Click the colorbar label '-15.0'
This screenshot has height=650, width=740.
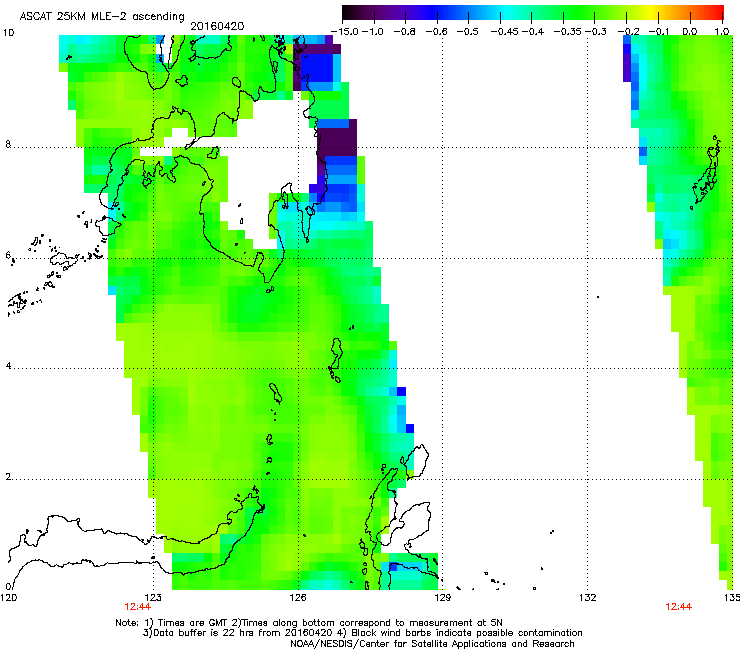click(x=343, y=32)
